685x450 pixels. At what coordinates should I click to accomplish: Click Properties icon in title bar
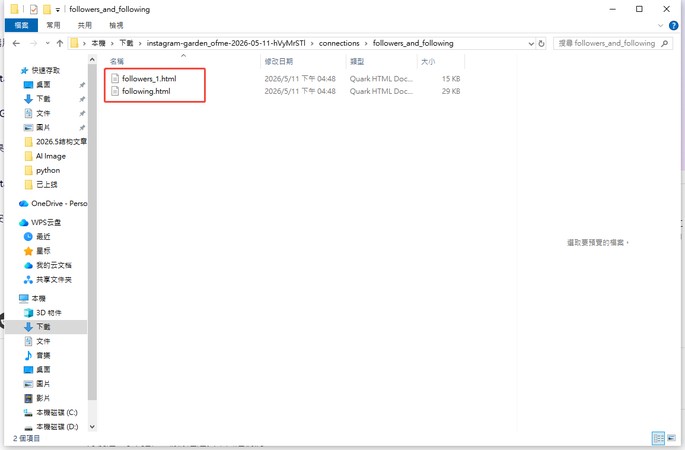tap(34, 9)
